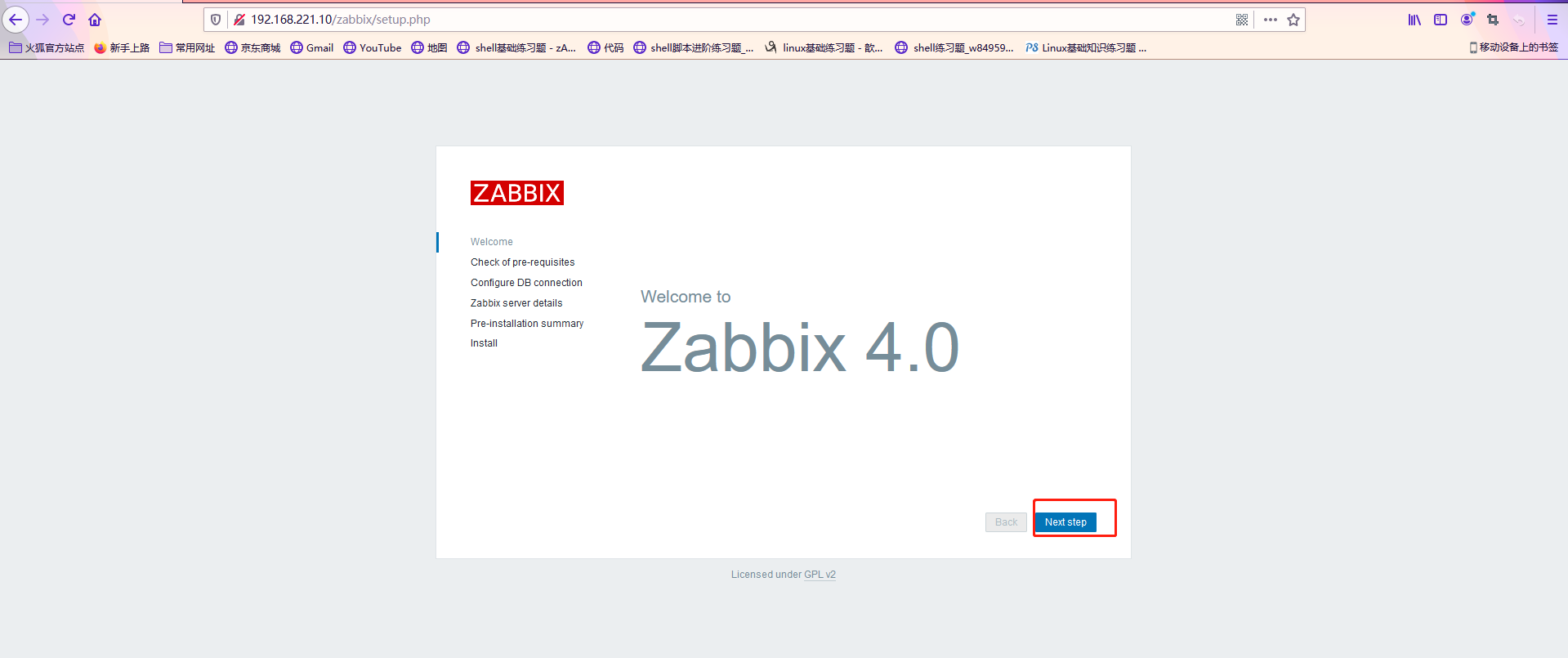Open the QR code icon in address bar
Image resolution: width=1568 pixels, height=658 pixels.
pyautogui.click(x=1242, y=20)
